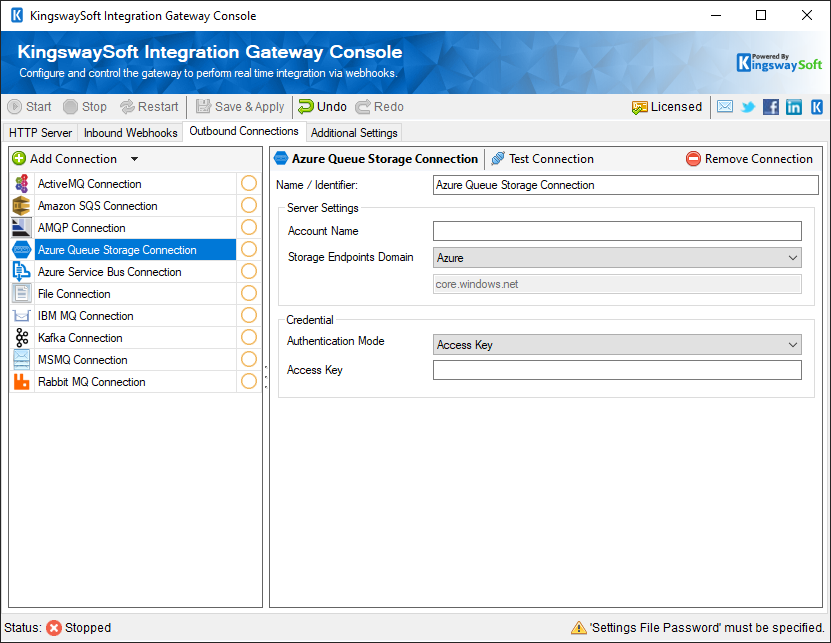This screenshot has height=643, width=831.
Task: Click Save & Apply in toolbar
Action: (x=240, y=107)
